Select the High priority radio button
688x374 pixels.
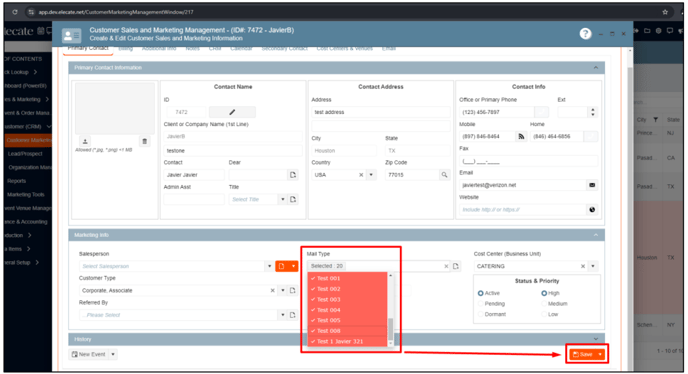coord(544,293)
